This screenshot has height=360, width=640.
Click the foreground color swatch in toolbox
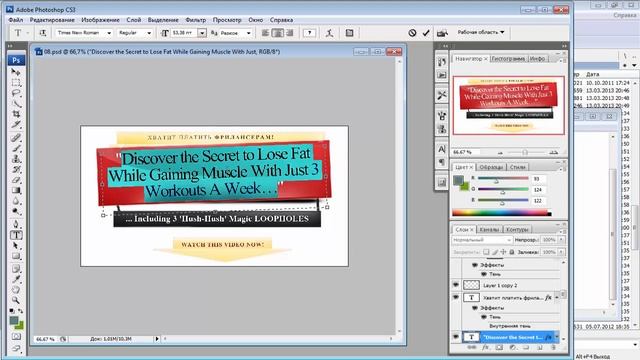14,321
